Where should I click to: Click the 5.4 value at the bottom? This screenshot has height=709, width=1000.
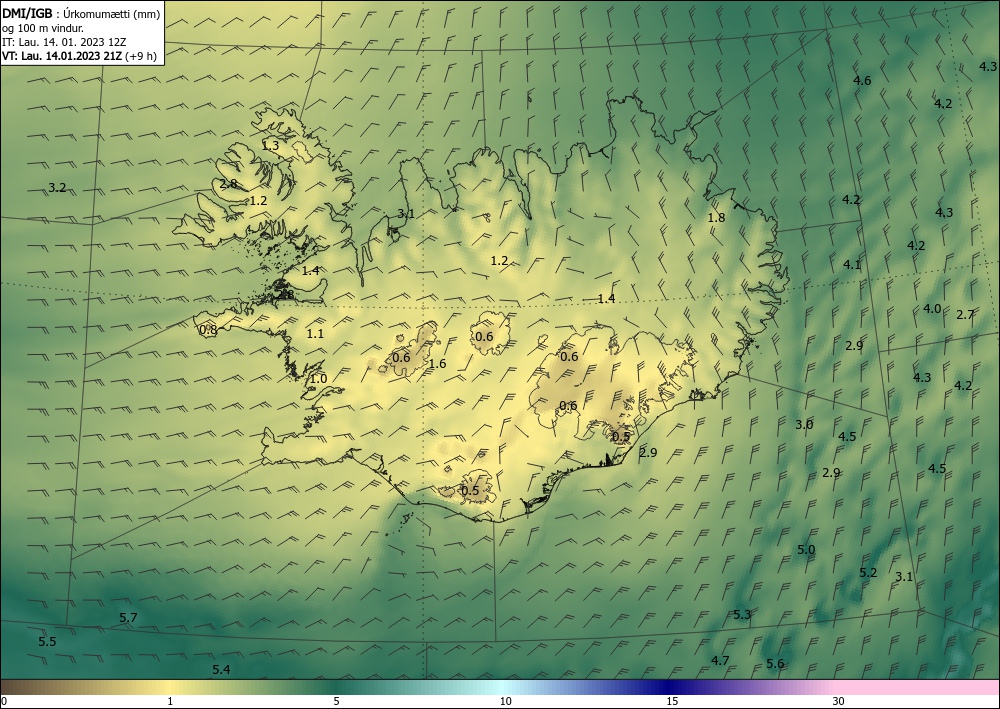[x=221, y=669]
